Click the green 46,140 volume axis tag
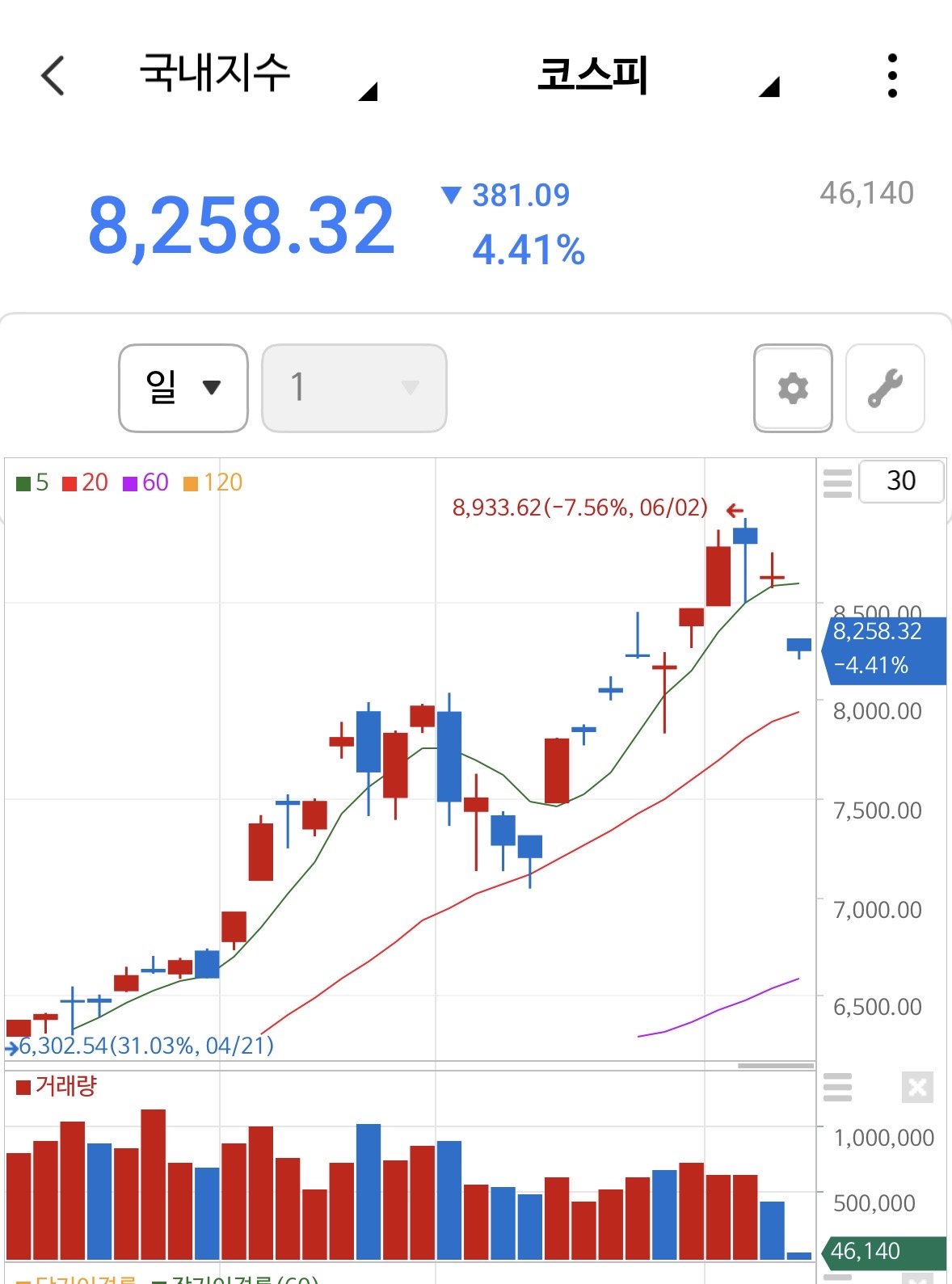Screen dimensions: 952x1284 coord(883,1251)
